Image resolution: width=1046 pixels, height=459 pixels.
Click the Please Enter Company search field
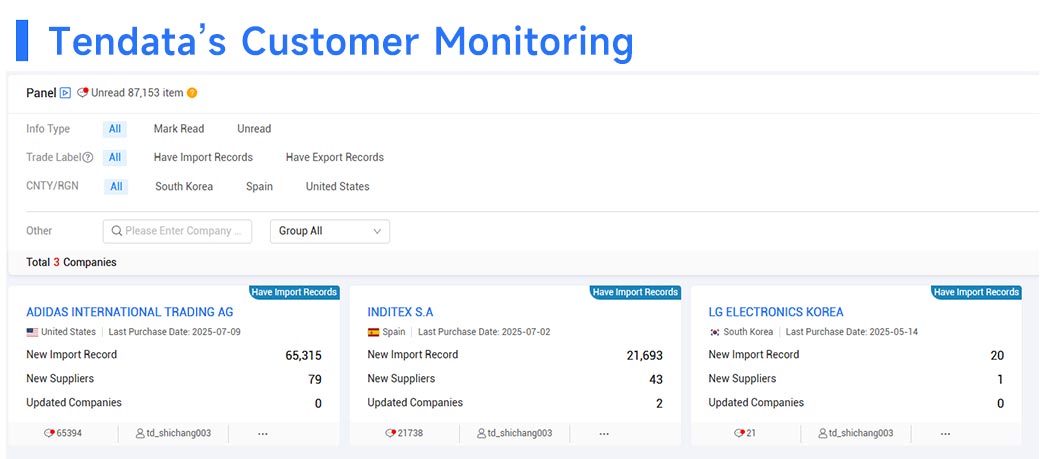point(177,231)
